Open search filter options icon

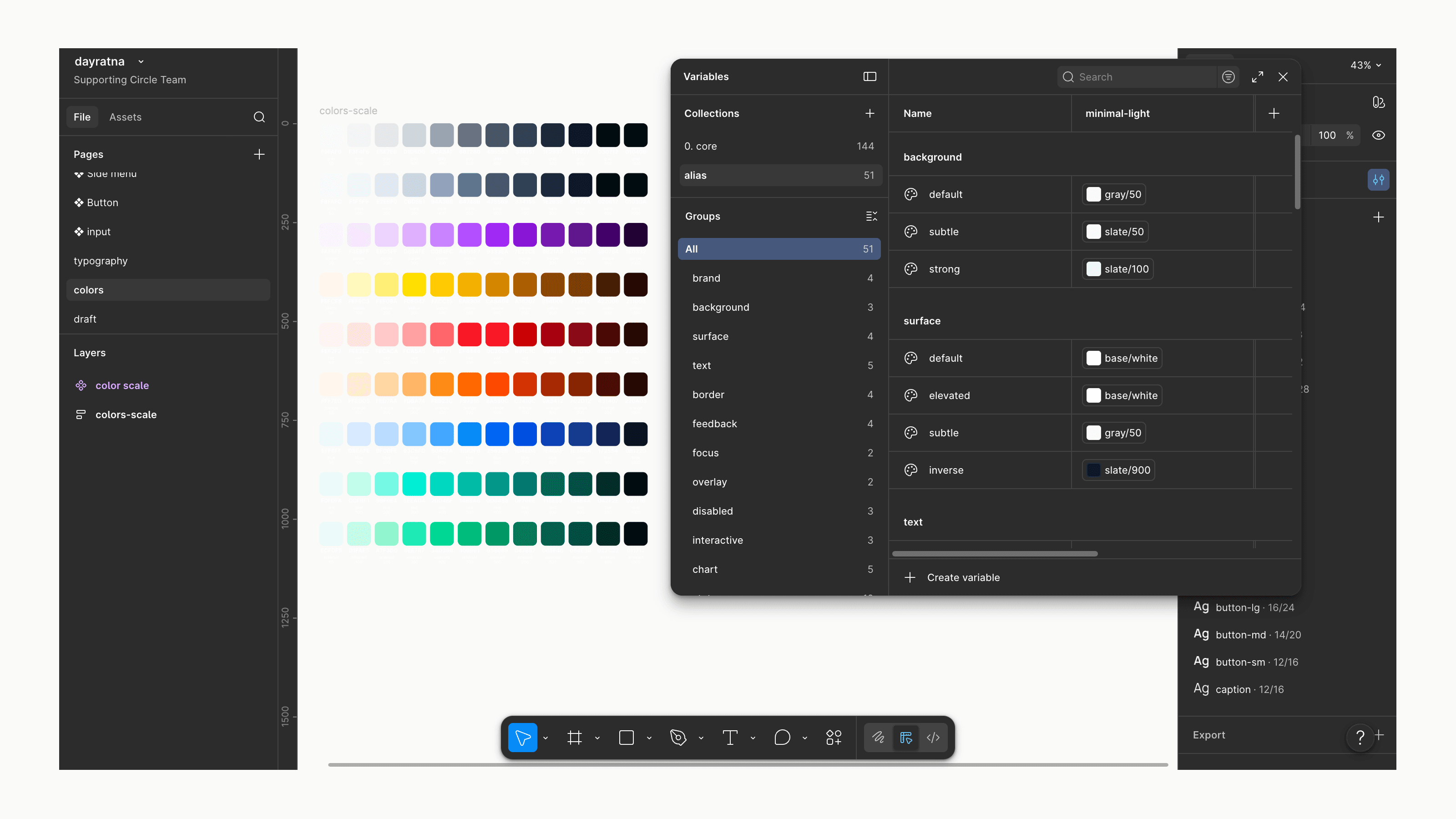point(1228,77)
